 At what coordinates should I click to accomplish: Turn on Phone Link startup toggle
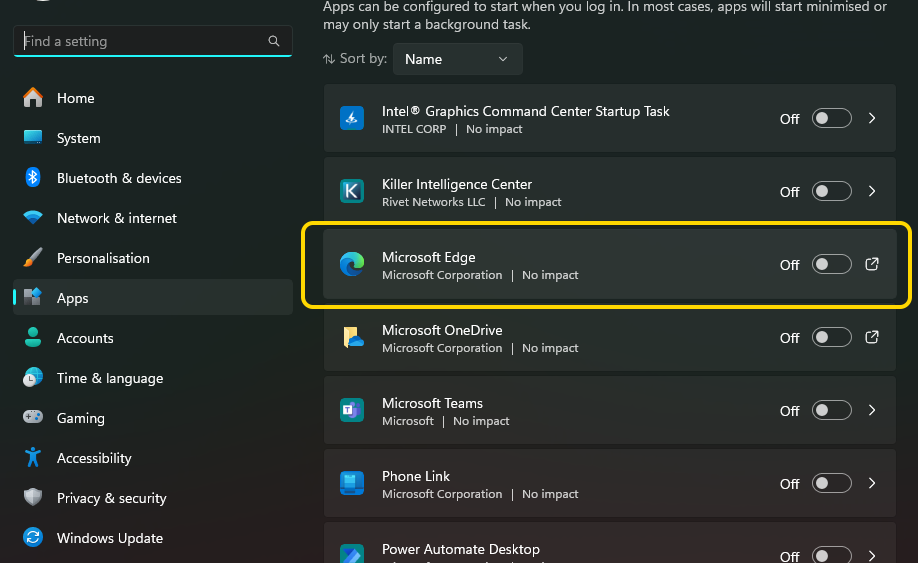pyautogui.click(x=831, y=483)
